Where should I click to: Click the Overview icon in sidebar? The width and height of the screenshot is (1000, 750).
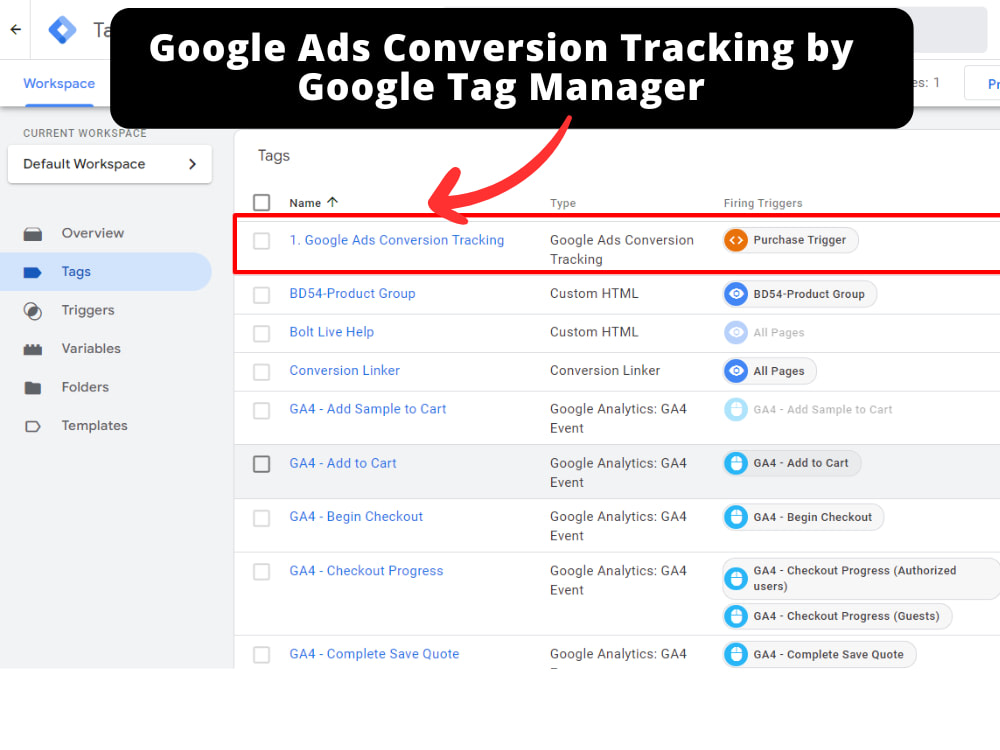[x=33, y=234]
